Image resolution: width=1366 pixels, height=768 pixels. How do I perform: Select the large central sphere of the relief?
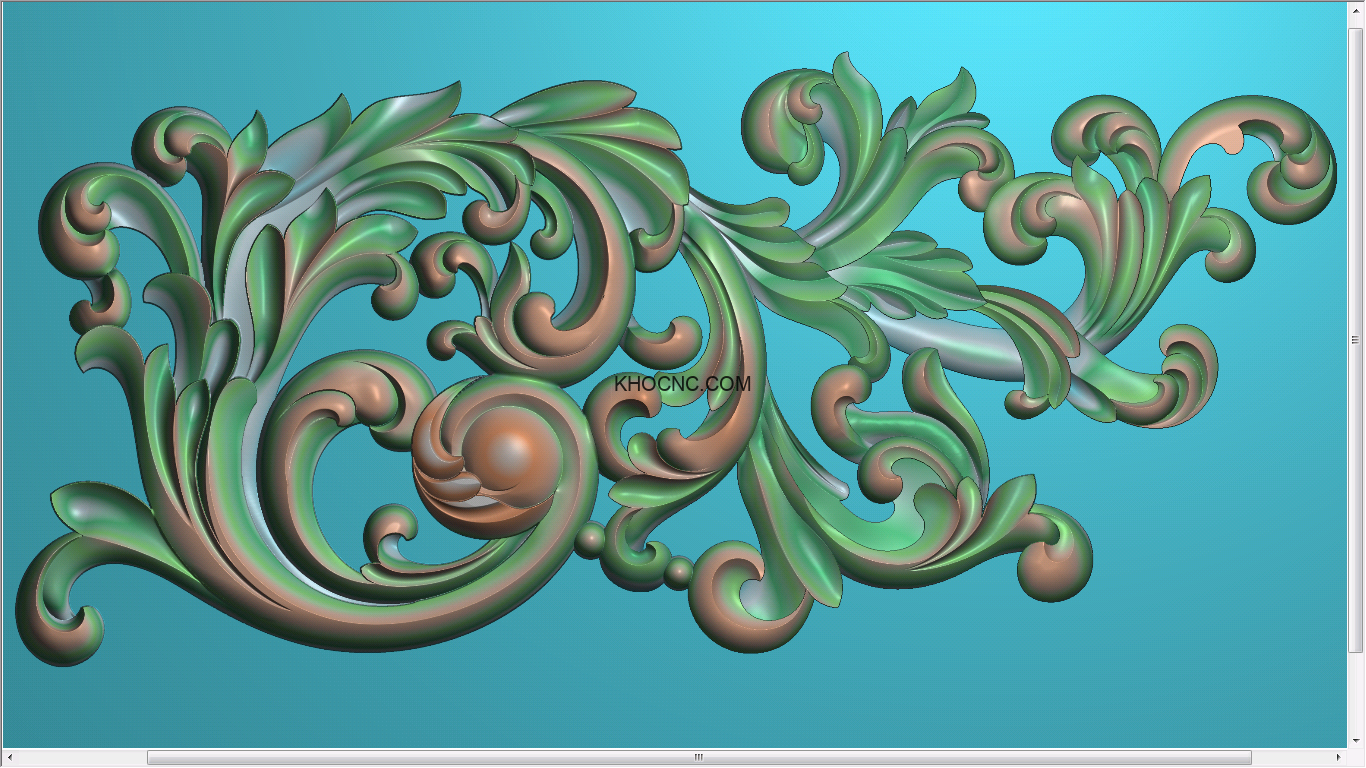point(510,455)
